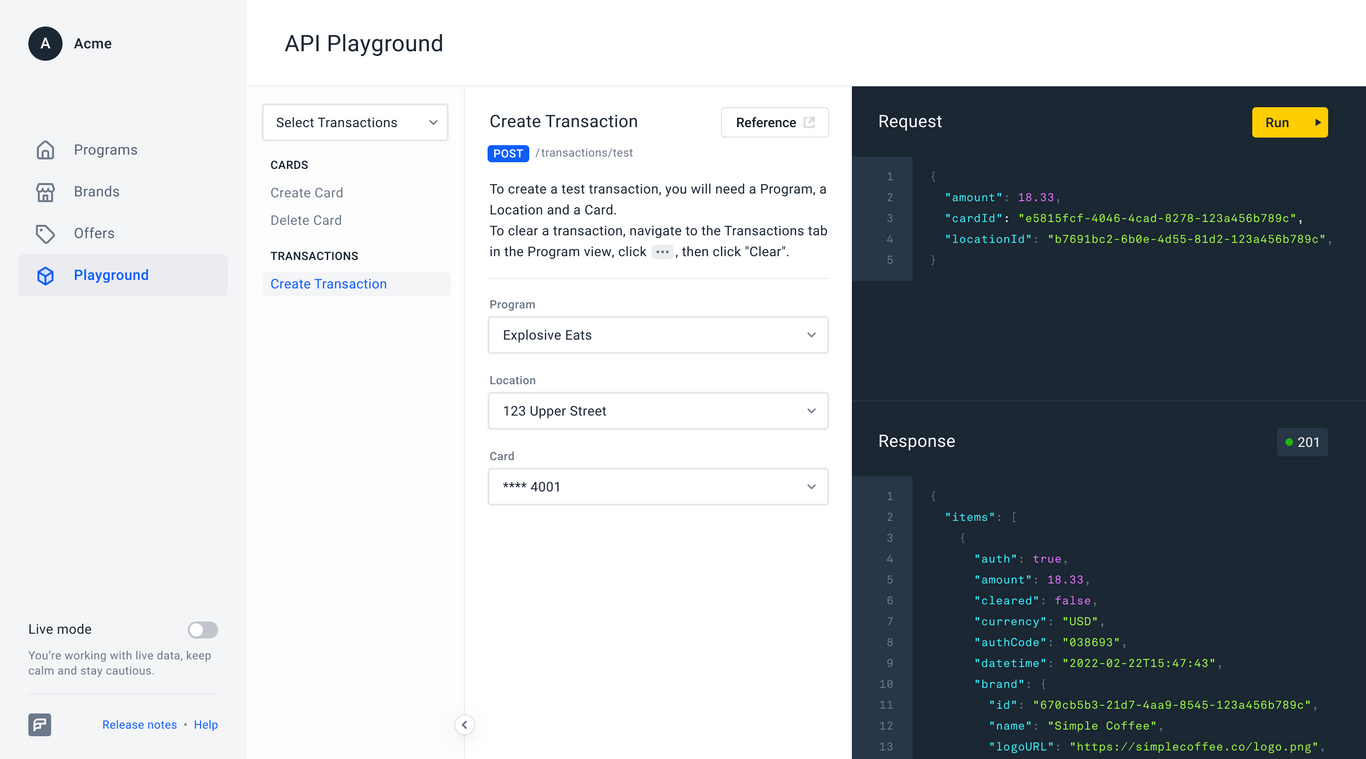
Task: Click the green status dot beside 201
Action: pos(1289,441)
